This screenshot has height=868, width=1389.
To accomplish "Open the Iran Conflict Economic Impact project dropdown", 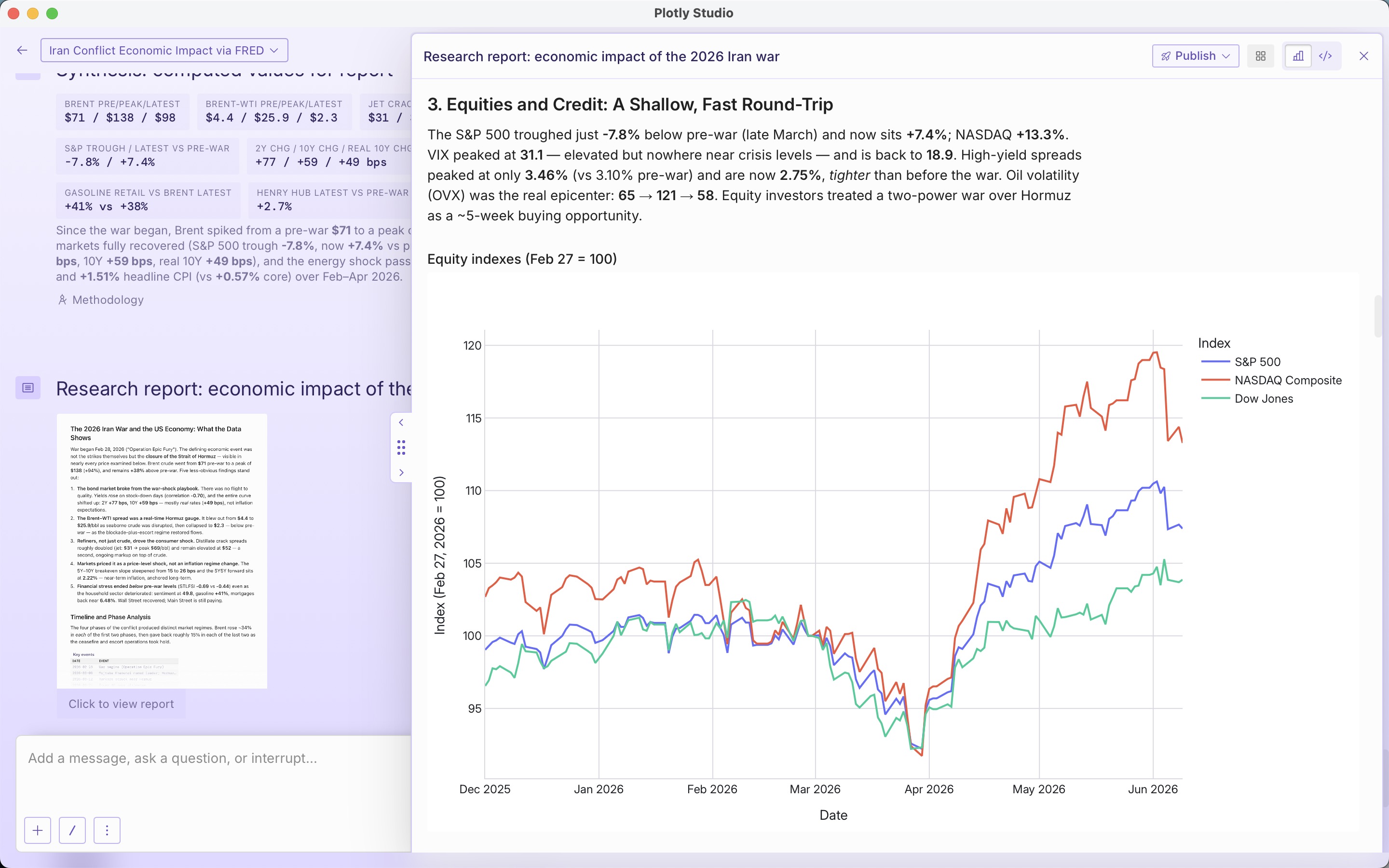I will 164,51.
